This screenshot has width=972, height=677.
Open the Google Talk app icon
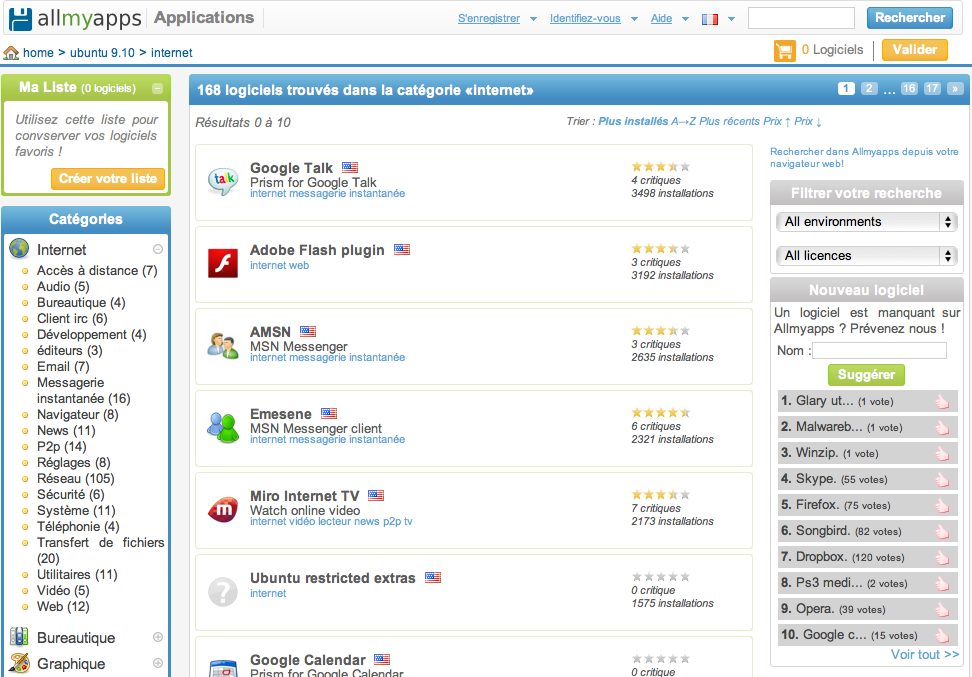click(x=223, y=180)
